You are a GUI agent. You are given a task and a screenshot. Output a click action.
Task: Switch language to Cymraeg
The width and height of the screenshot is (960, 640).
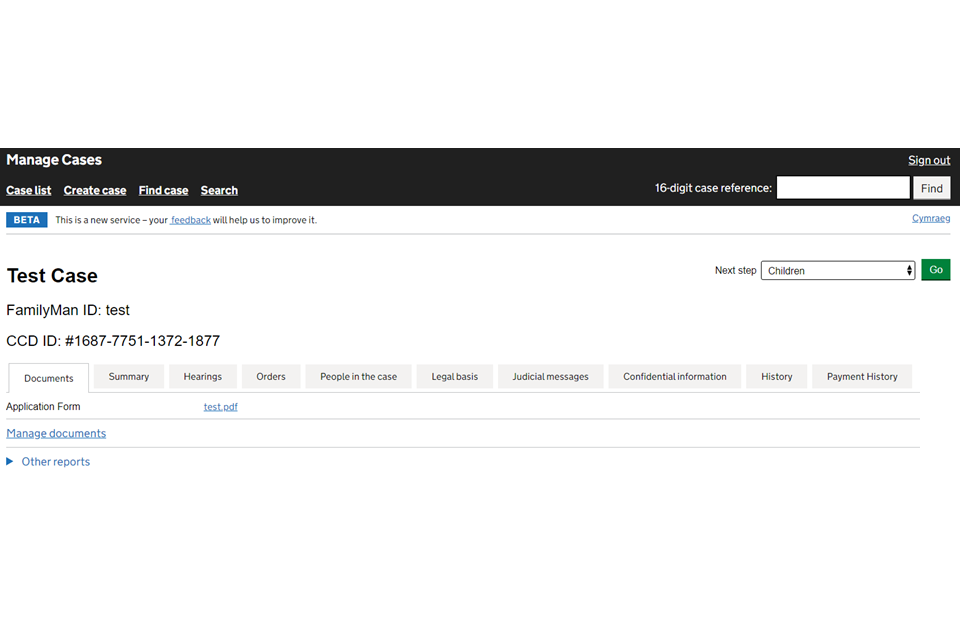pyautogui.click(x=931, y=219)
